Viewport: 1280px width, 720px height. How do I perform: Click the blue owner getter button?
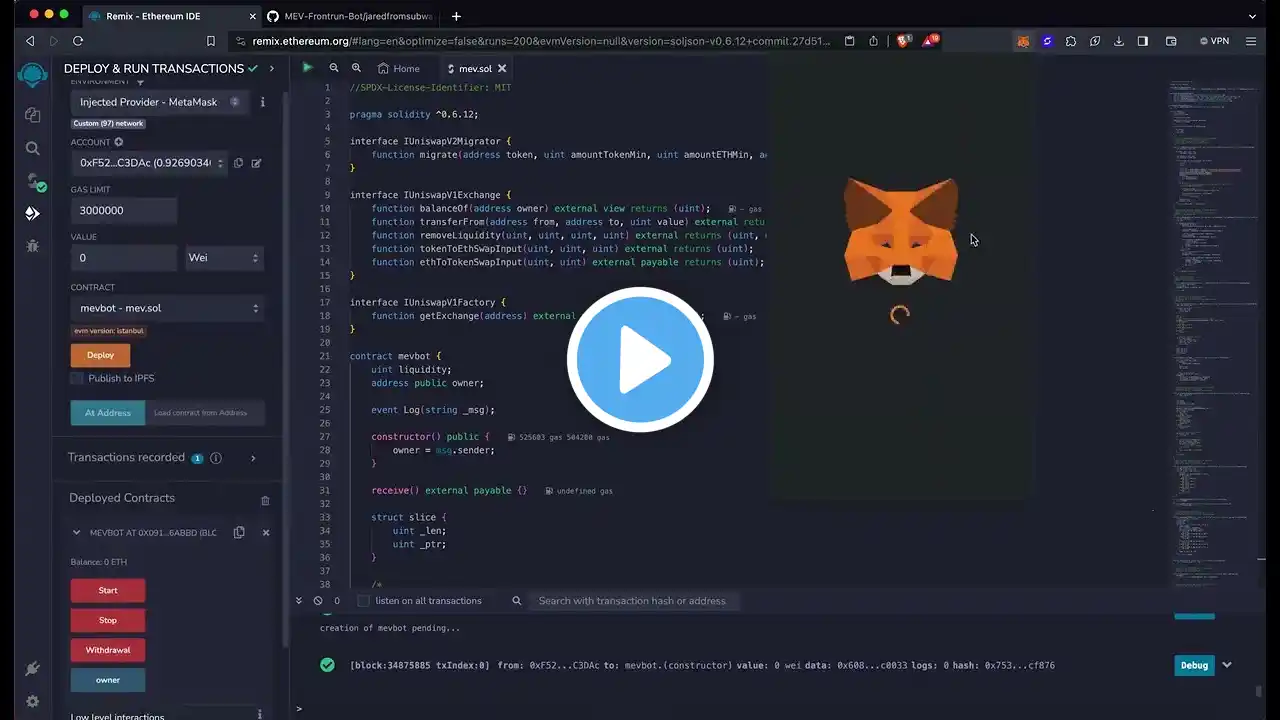tap(108, 680)
